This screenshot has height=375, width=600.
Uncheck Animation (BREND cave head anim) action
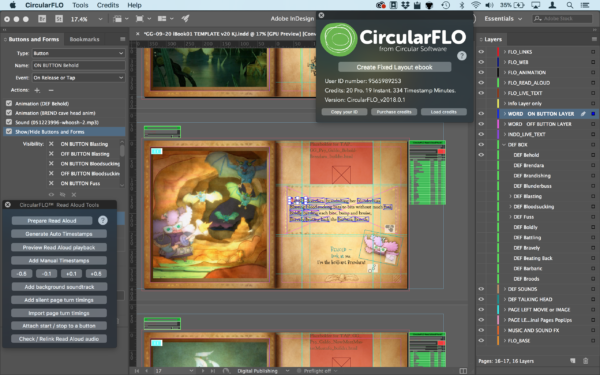(x=9, y=113)
